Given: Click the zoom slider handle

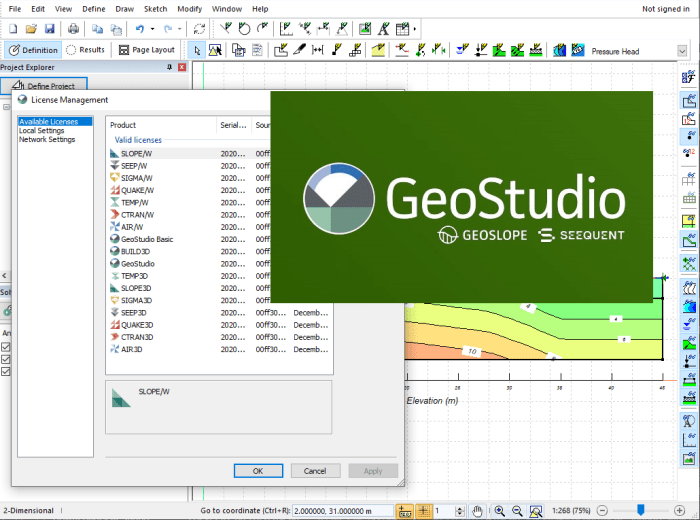Looking at the screenshot, I should point(641,510).
